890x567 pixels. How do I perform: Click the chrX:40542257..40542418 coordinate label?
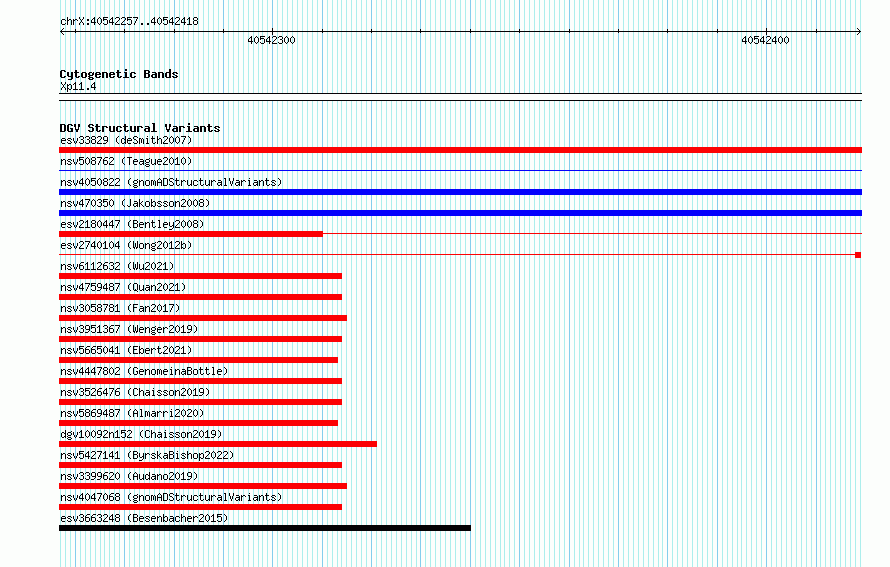129,22
